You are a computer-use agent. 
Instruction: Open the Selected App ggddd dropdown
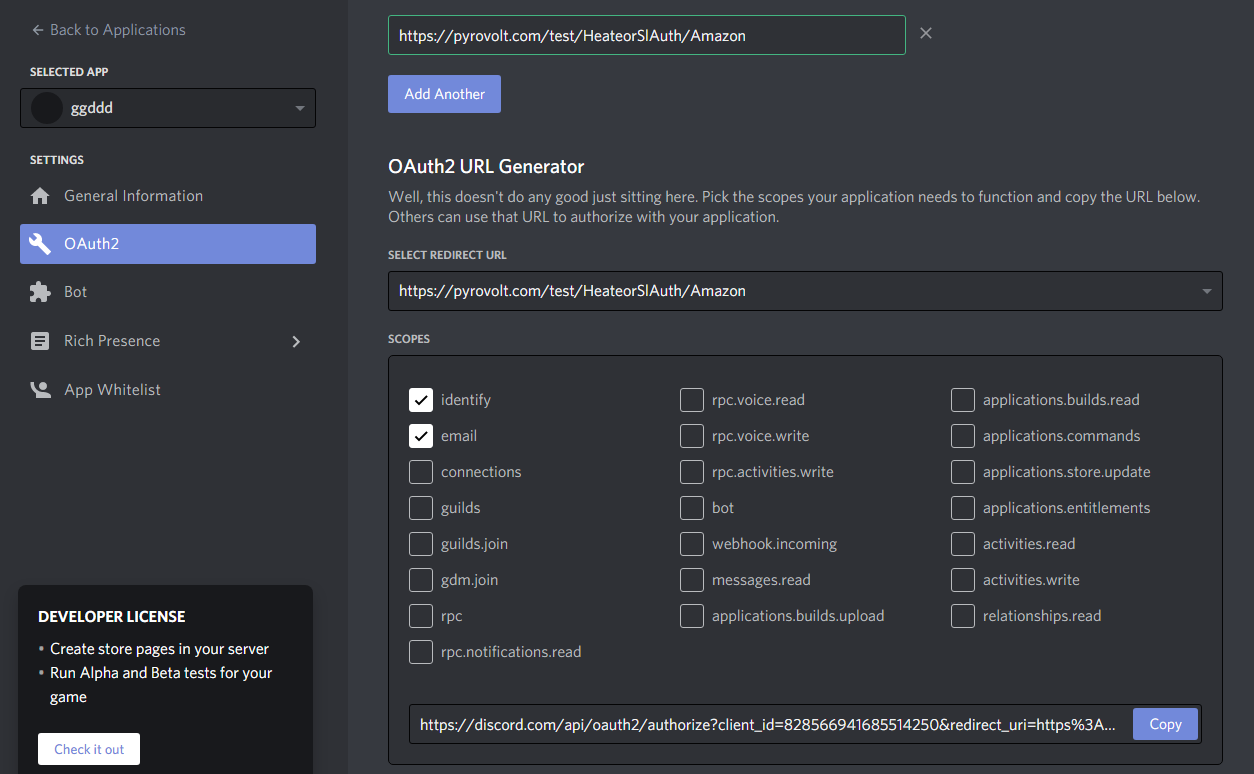pyautogui.click(x=299, y=108)
